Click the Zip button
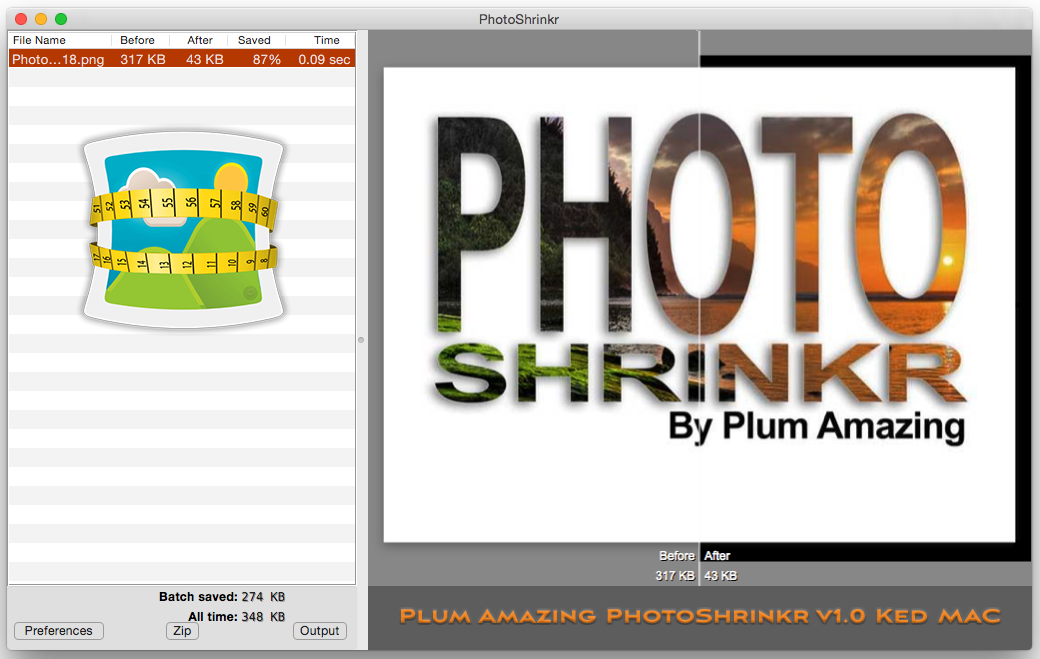The image size is (1040, 659). point(182,630)
